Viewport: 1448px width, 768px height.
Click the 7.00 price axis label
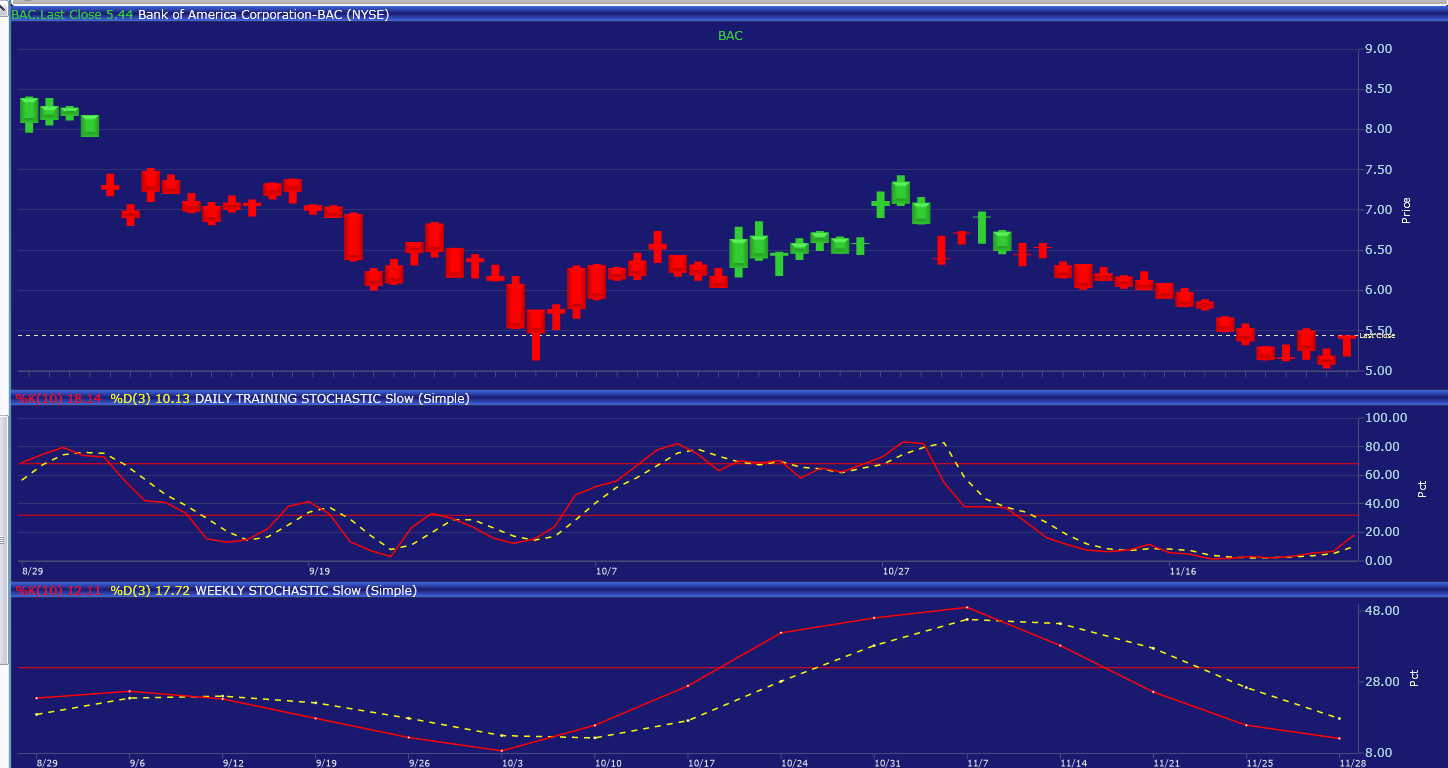1378,210
